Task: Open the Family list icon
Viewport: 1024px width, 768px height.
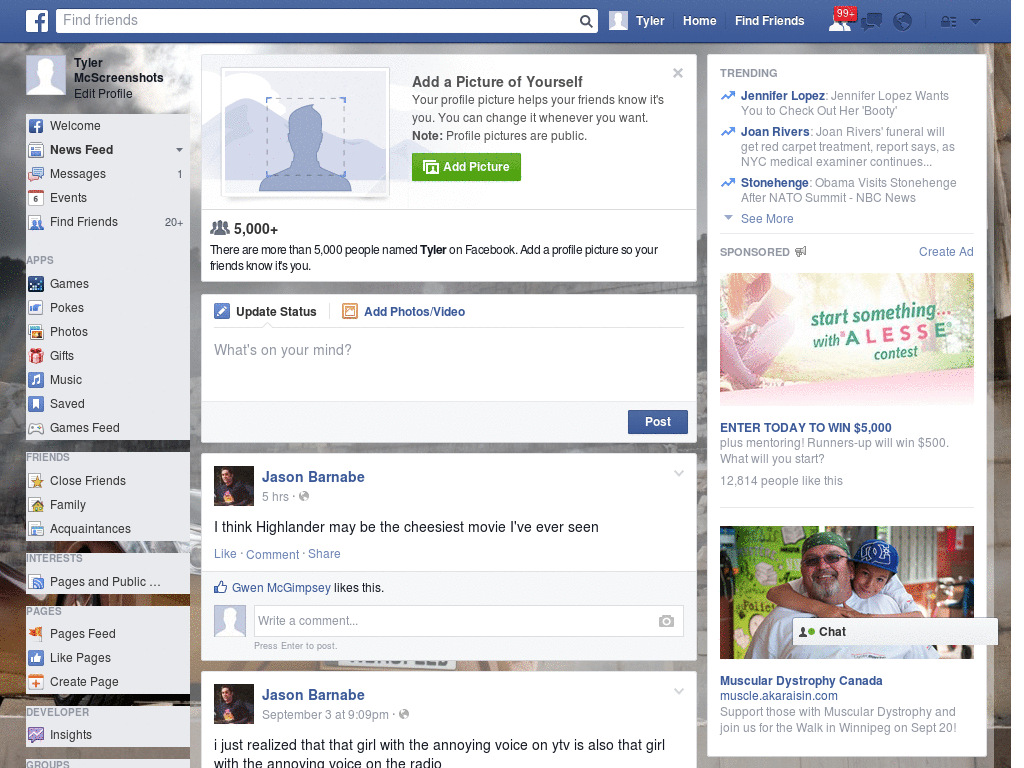Action: 37,505
